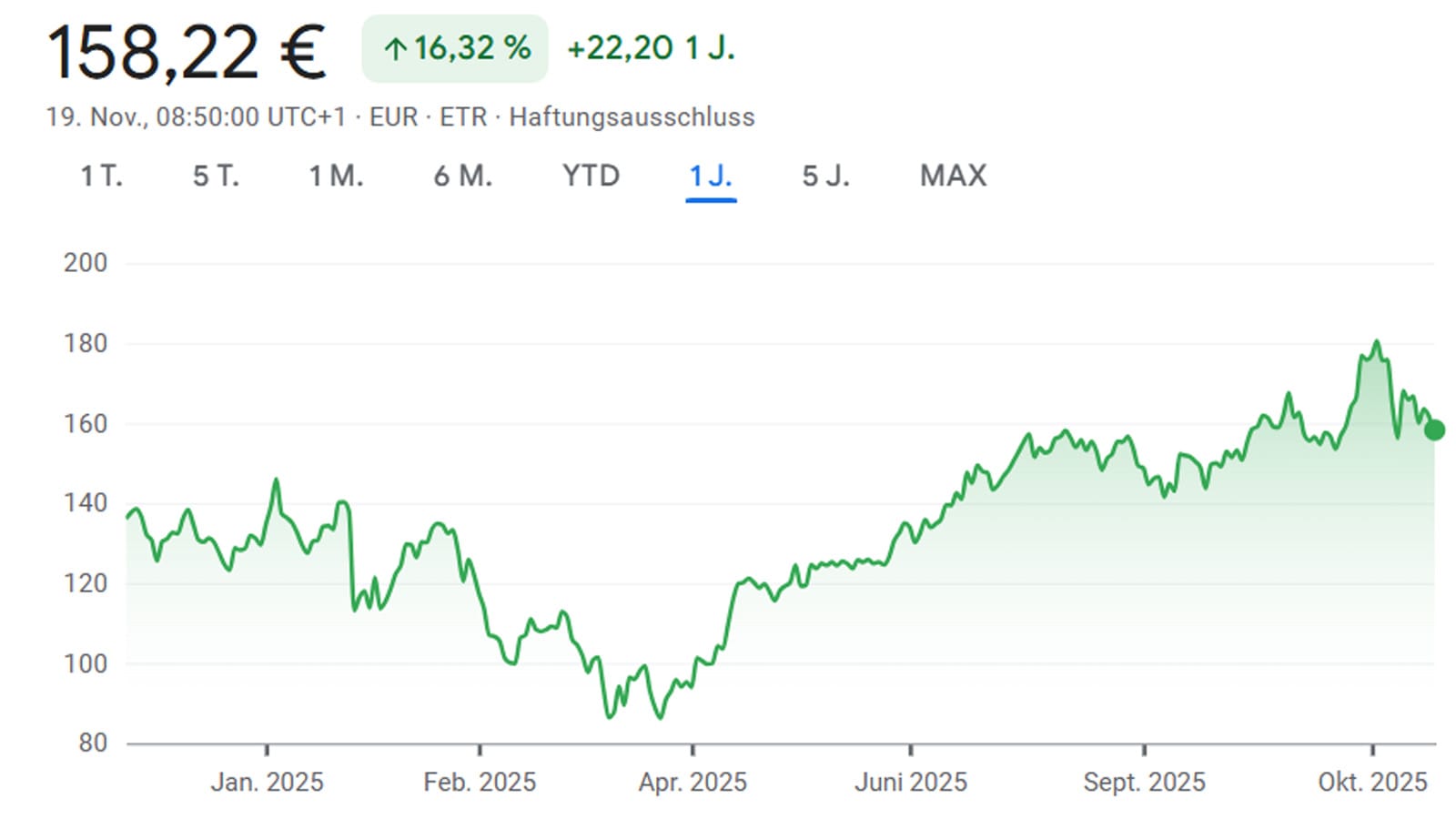
Task: Click the Apr. 2025 axis label
Action: coord(693,782)
